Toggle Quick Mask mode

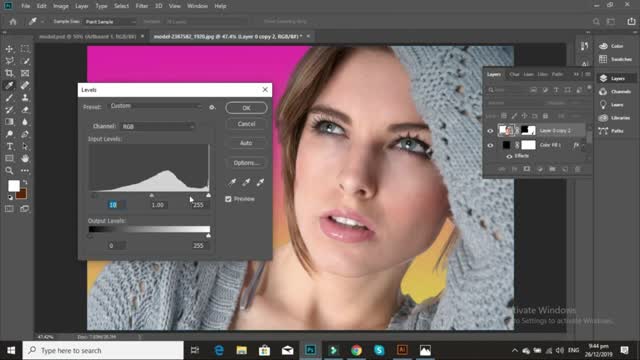[x=9, y=209]
